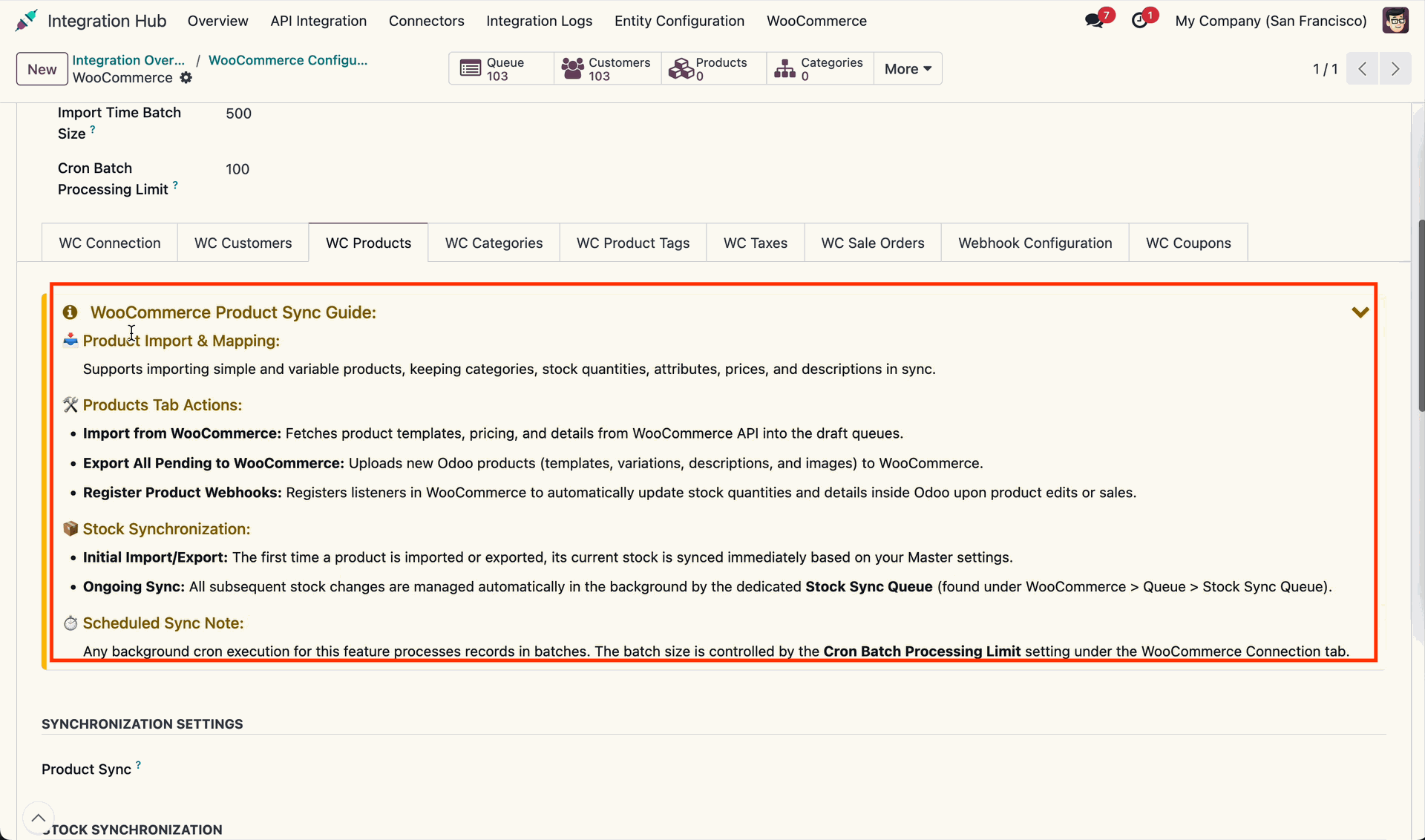This screenshot has width=1425, height=840.
Task: Open the Entity Configuration menu
Action: [x=679, y=21]
